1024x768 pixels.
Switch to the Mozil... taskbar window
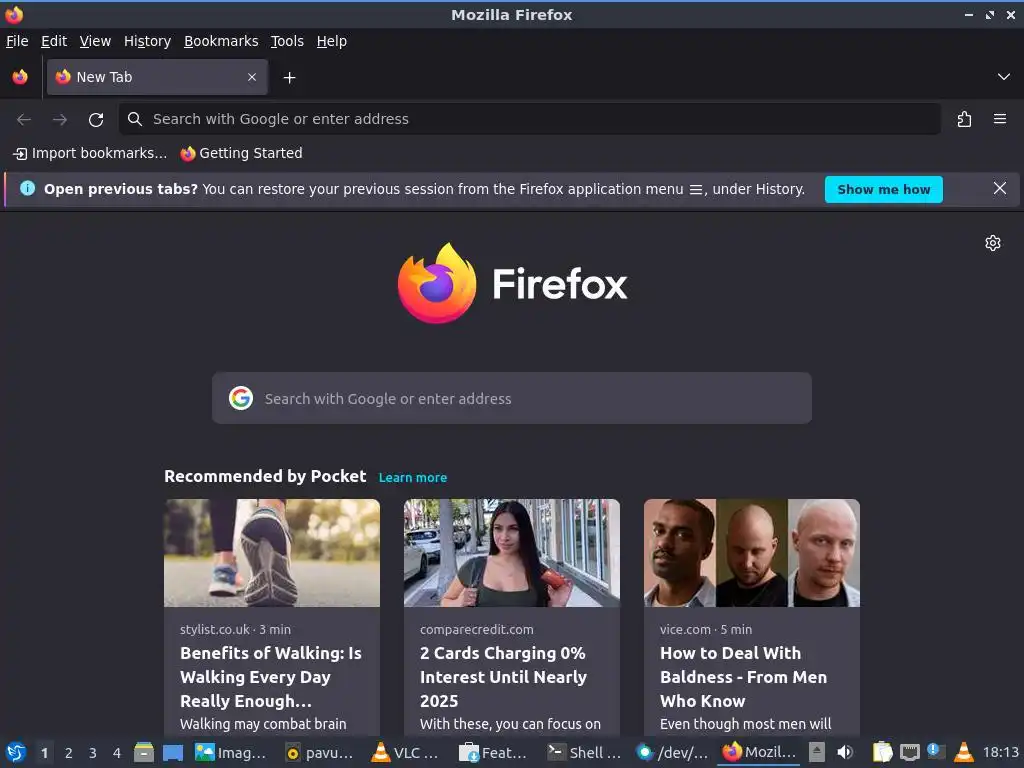tap(760, 753)
